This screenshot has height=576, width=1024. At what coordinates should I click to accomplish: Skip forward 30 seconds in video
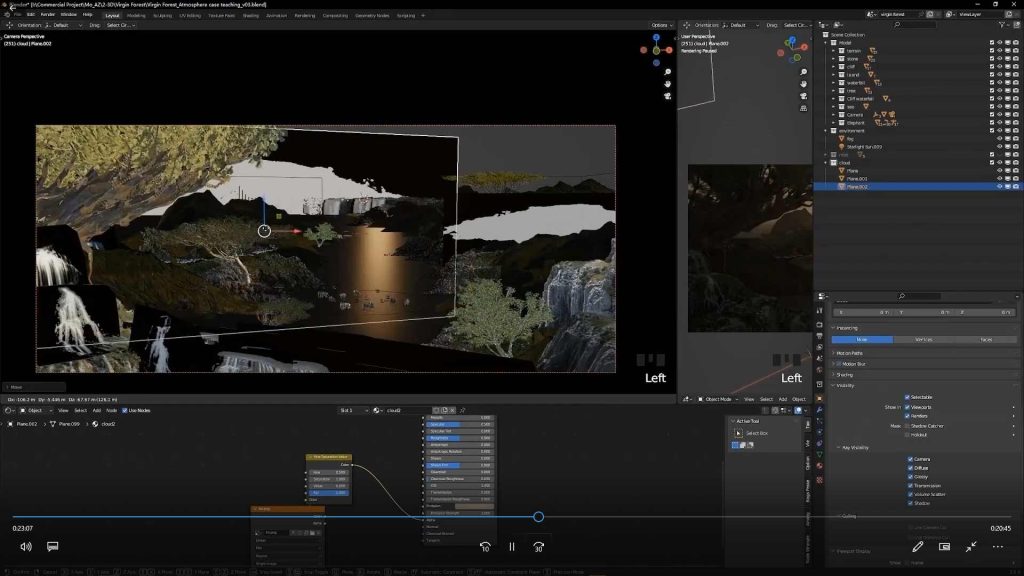click(x=538, y=547)
